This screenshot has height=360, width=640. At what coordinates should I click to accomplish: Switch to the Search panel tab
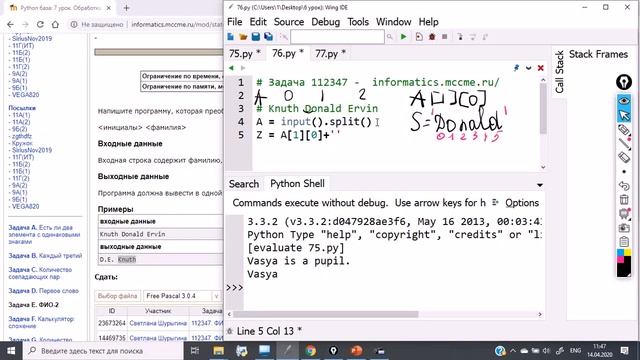244,184
